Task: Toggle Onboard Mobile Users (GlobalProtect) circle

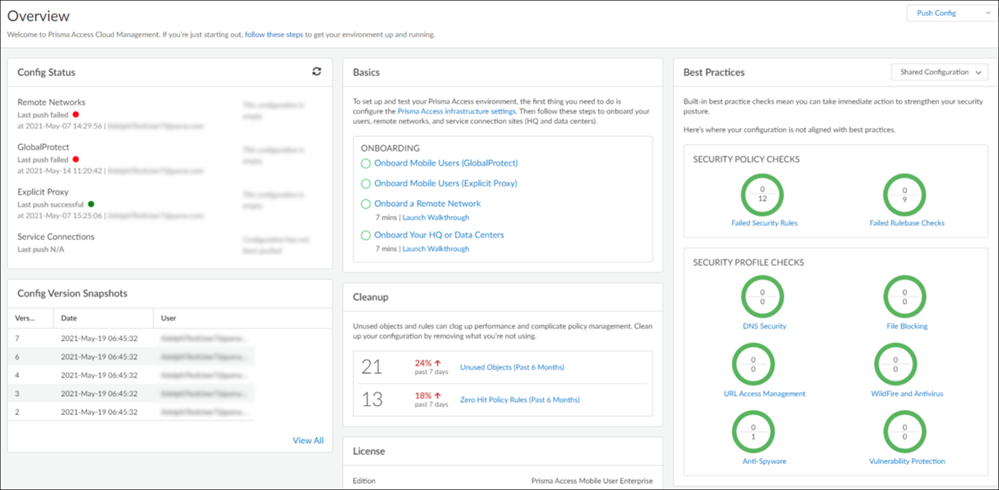Action: pos(366,163)
